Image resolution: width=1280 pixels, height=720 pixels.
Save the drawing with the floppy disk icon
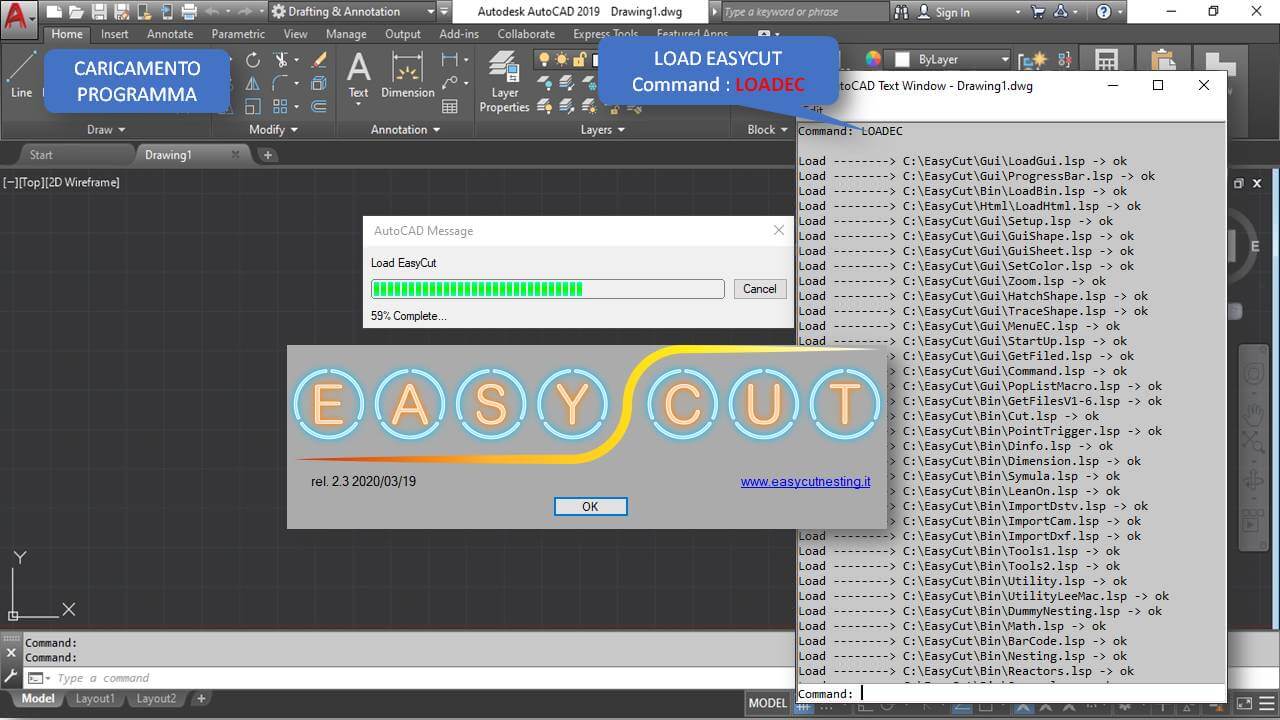coord(98,12)
